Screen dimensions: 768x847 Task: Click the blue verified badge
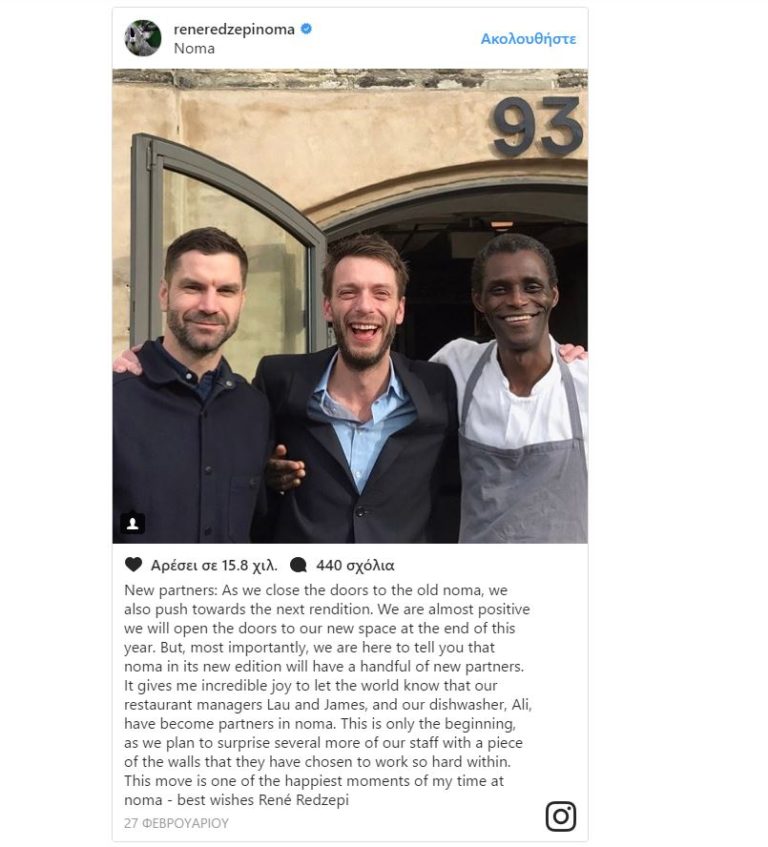point(306,29)
